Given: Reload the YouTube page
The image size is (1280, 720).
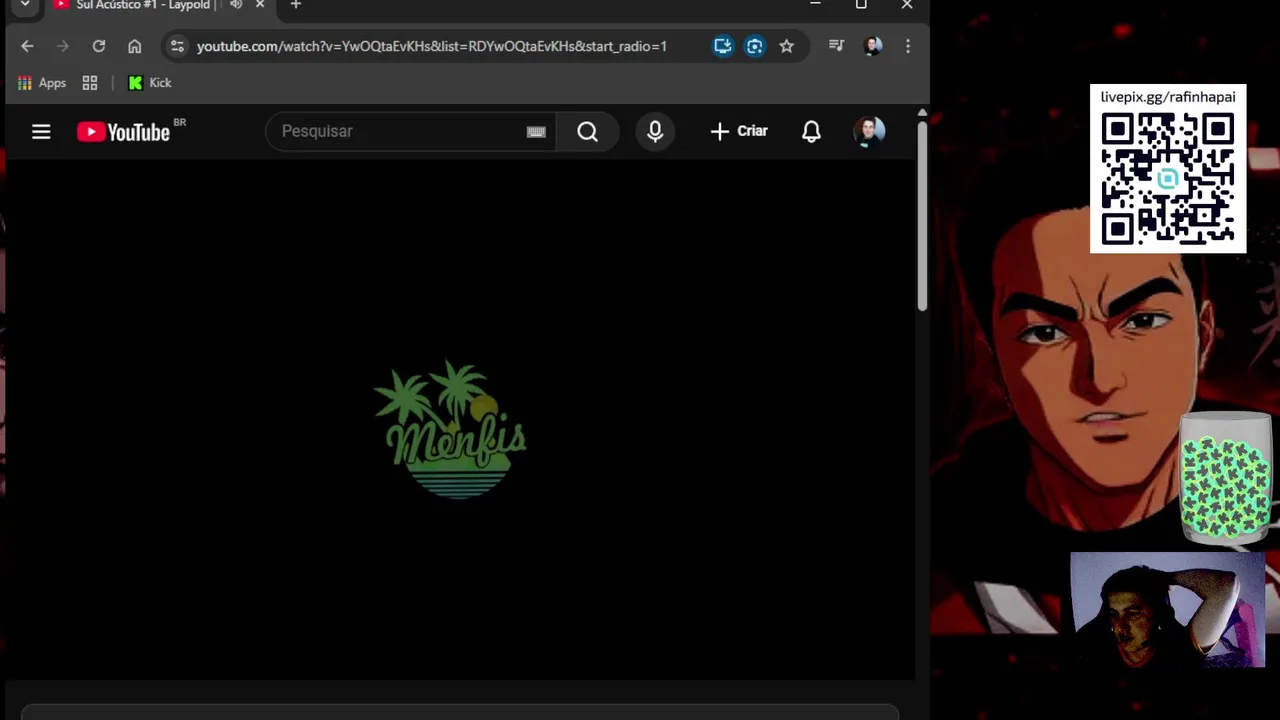Looking at the screenshot, I should click(99, 46).
